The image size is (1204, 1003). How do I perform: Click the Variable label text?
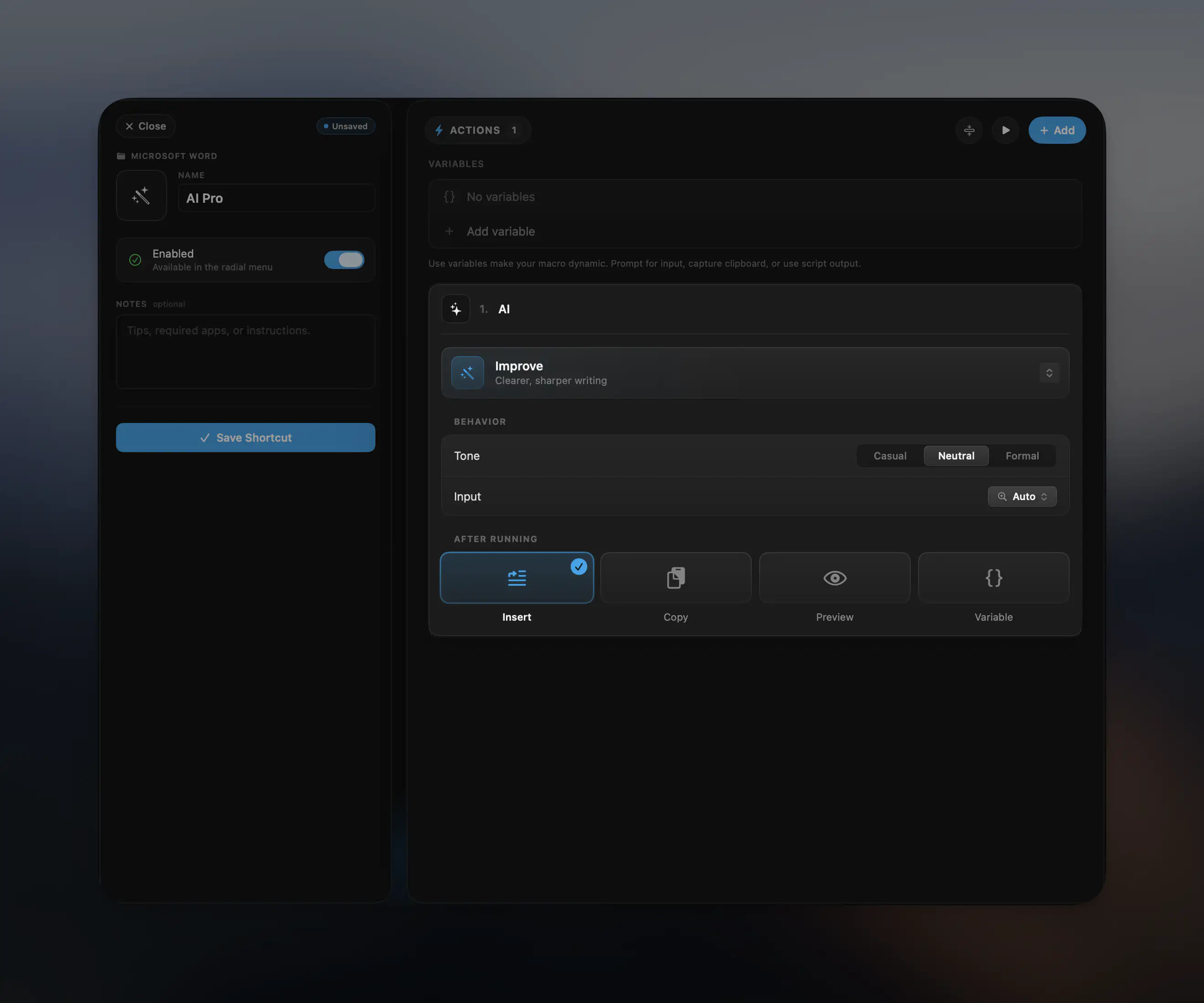point(993,617)
